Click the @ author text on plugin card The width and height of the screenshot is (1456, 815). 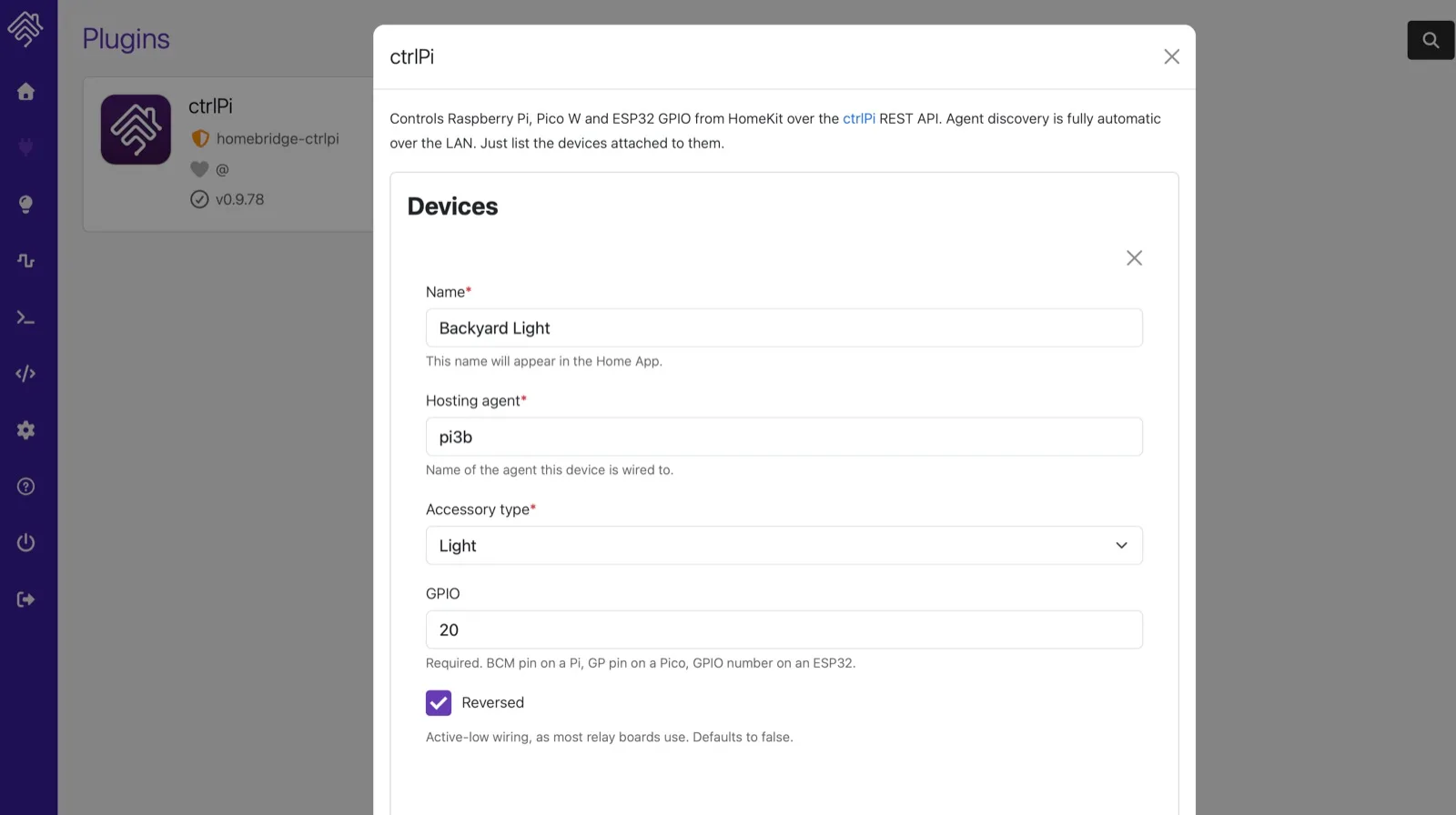(x=222, y=169)
